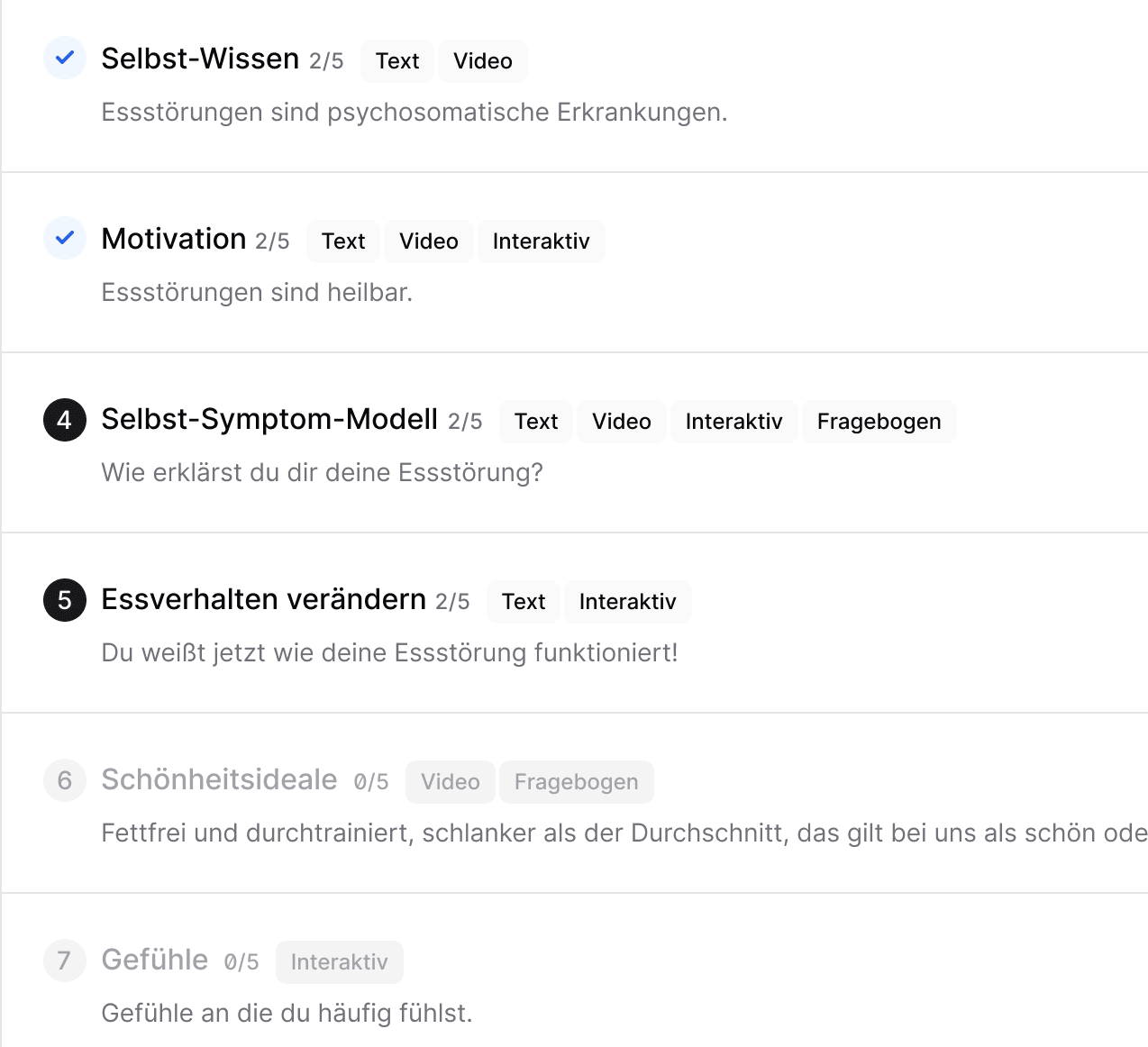Screen dimensions: 1148x1047
Task: Click the Text chip on Selbst-Symptom-Modell
Action: coord(535,421)
